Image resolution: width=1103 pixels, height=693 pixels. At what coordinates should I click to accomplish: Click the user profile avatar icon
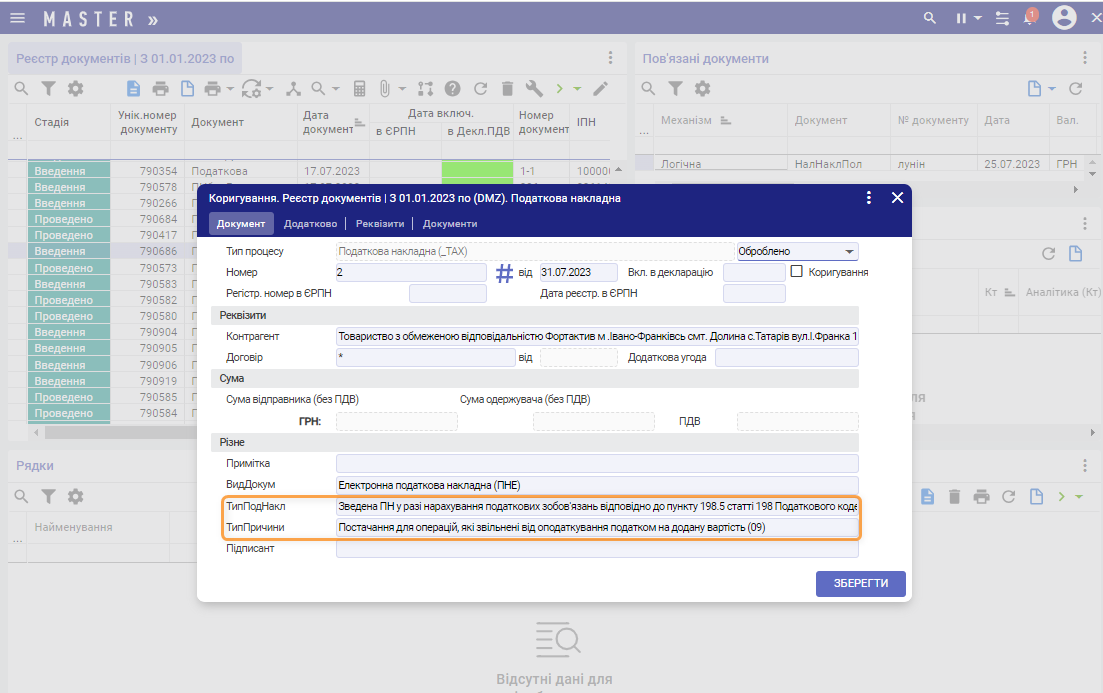[1064, 18]
